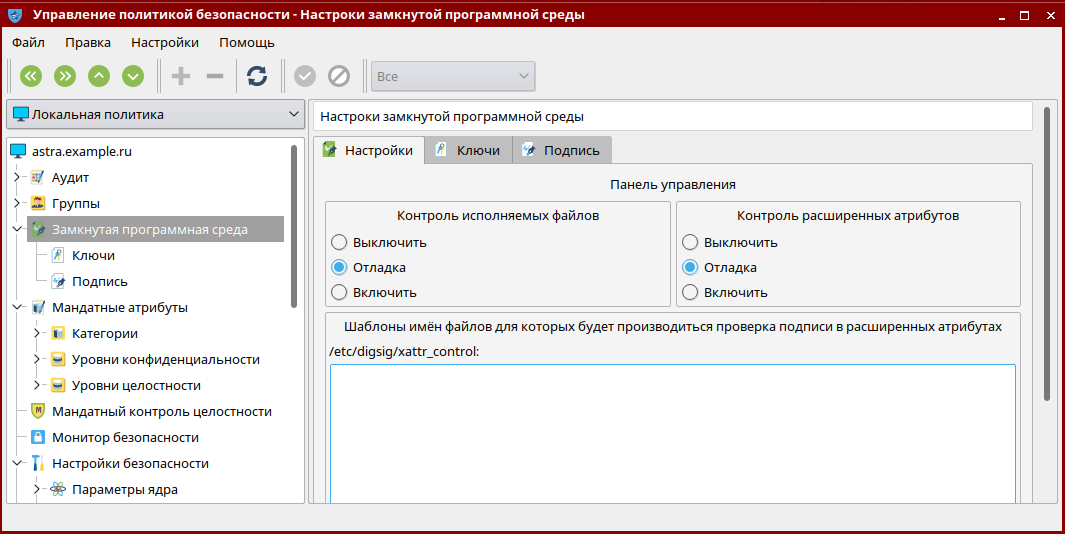Click the Мандатный контроль целостности shield icon
This screenshot has height=534, width=1065.
tap(38, 411)
